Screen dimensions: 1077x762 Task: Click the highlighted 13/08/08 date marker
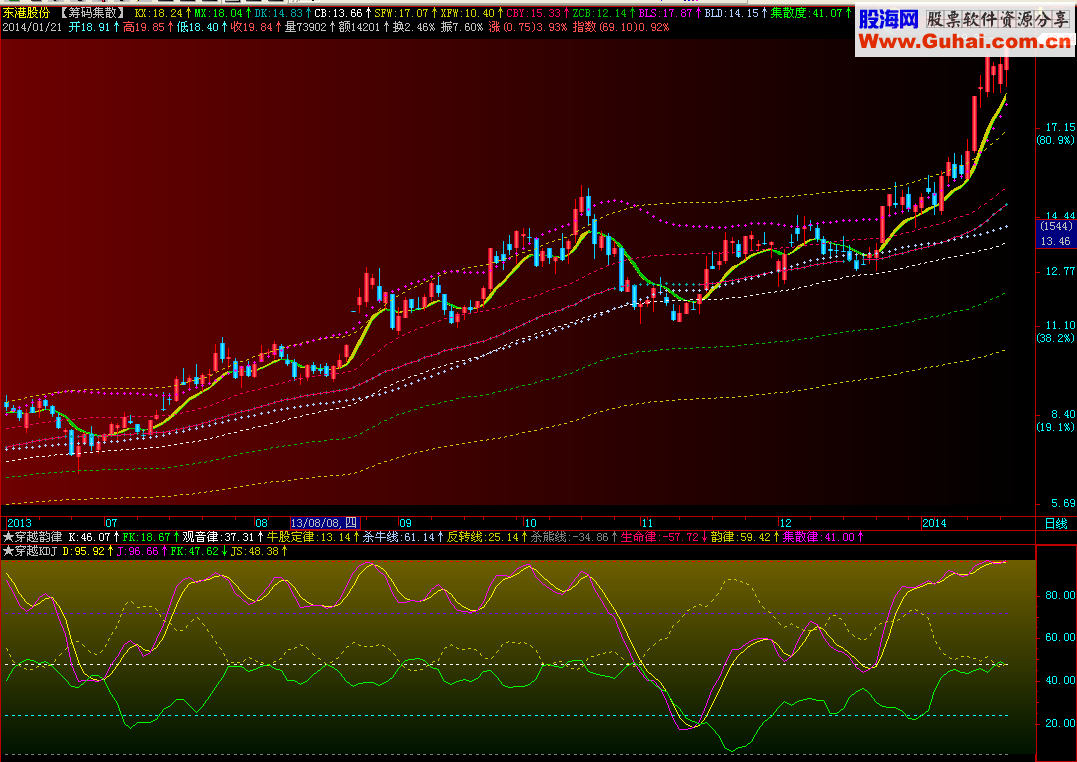325,524
